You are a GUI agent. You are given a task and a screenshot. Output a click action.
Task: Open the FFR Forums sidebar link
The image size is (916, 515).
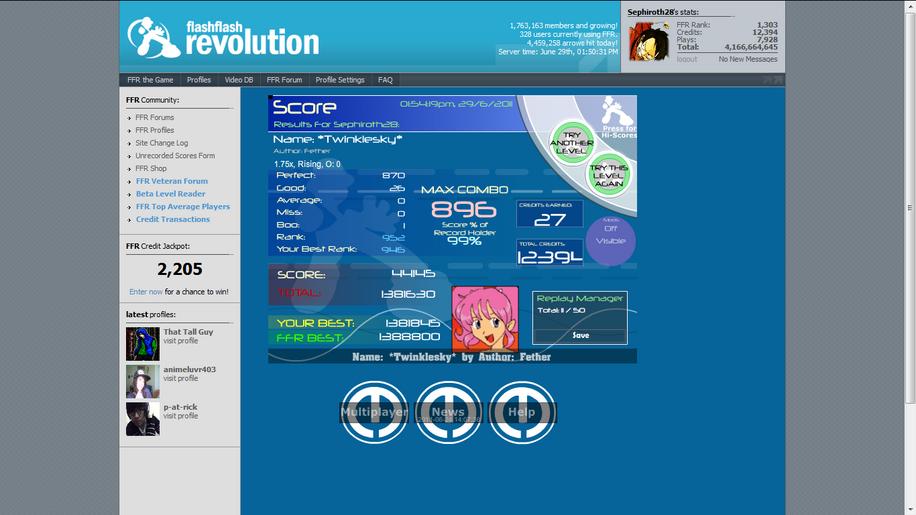(155, 117)
